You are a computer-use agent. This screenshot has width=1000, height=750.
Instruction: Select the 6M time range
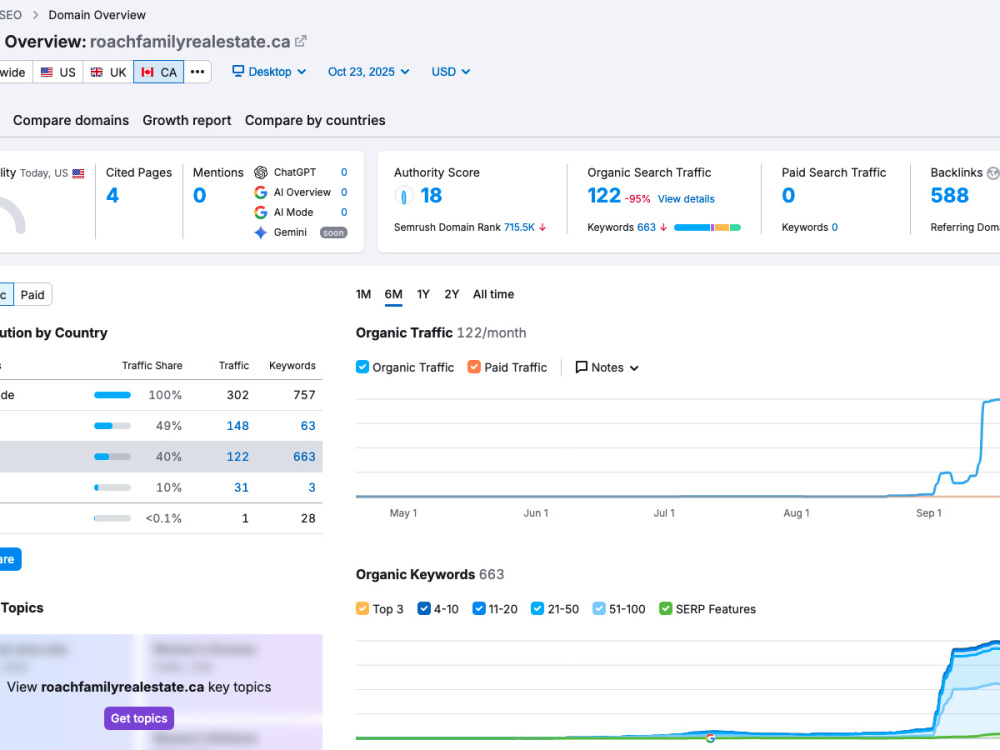coord(393,294)
